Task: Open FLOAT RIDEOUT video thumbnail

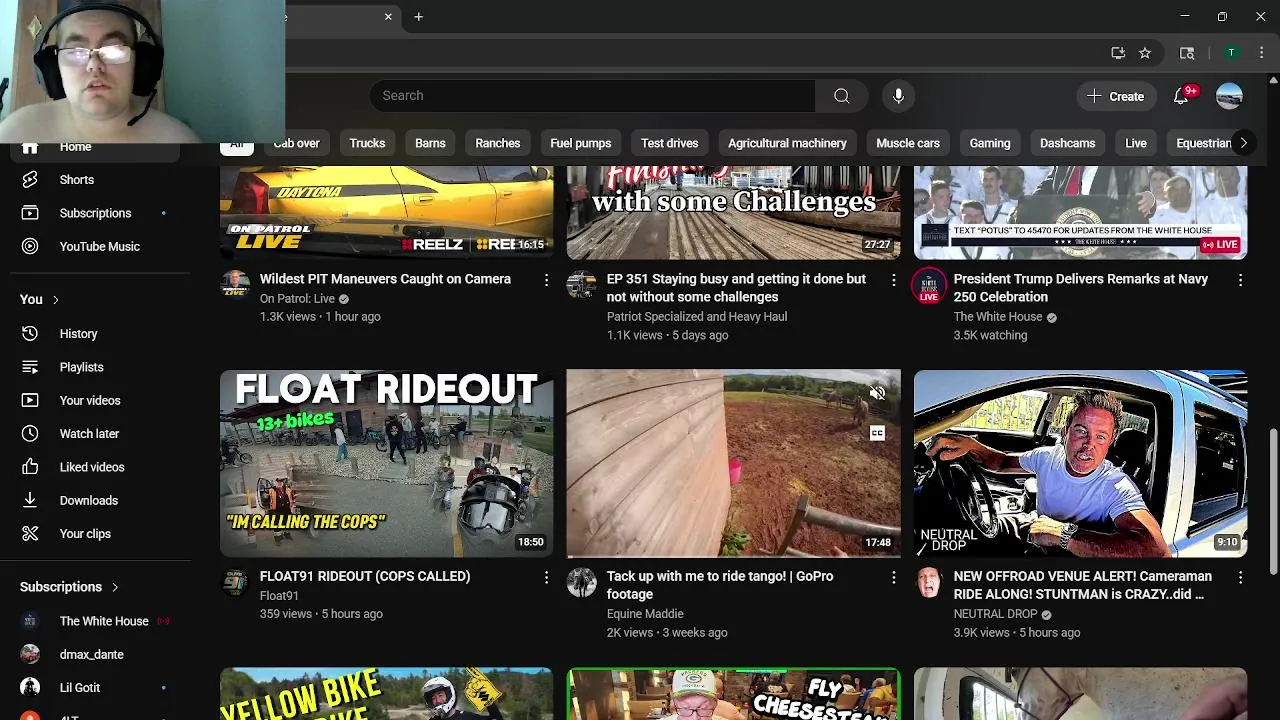Action: (386, 463)
